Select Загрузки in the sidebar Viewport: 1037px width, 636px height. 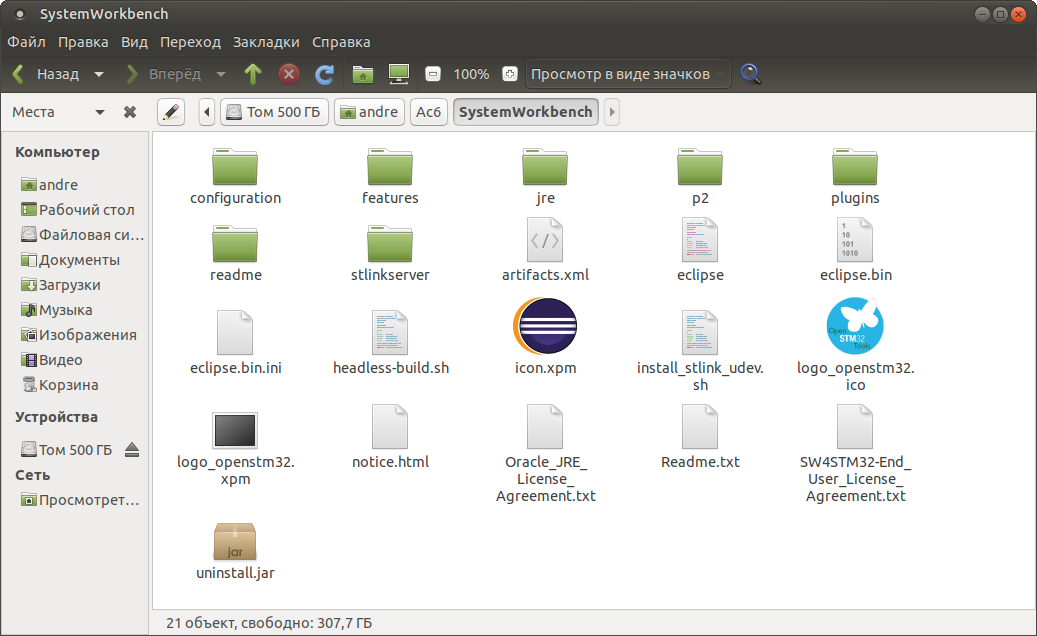pyautogui.click(x=69, y=285)
